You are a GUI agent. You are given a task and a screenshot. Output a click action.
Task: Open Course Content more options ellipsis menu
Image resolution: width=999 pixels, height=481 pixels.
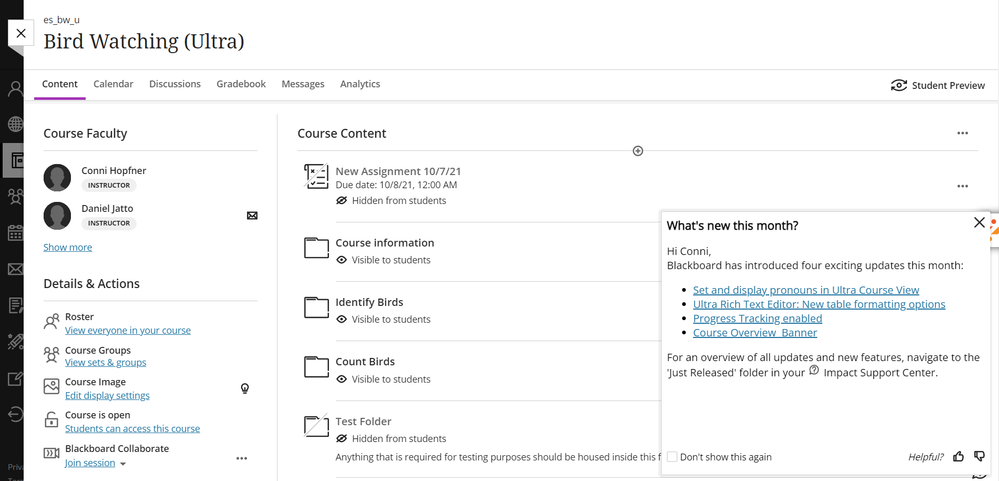pos(962,133)
